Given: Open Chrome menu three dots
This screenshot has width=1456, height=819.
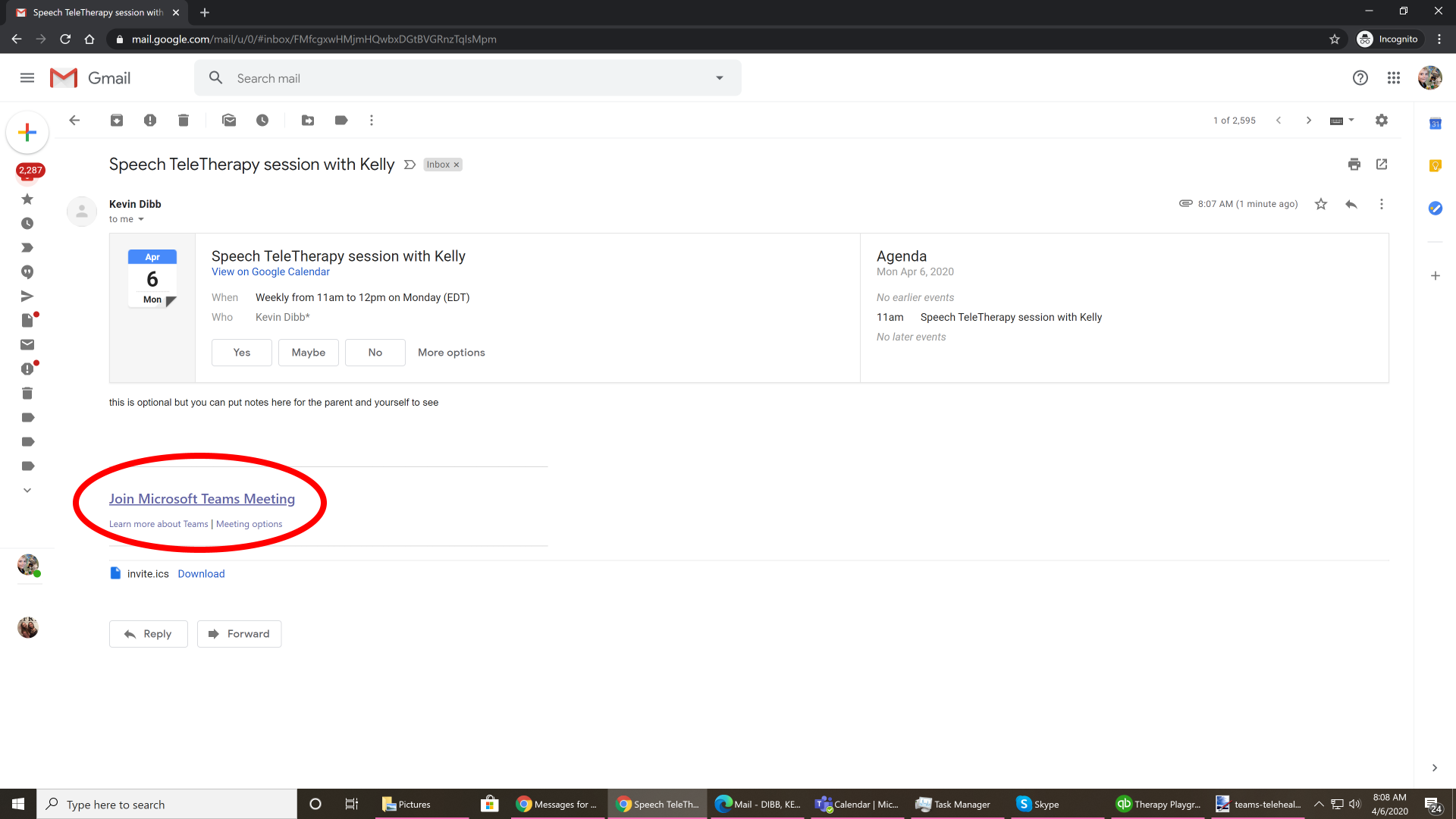Looking at the screenshot, I should (x=1439, y=39).
